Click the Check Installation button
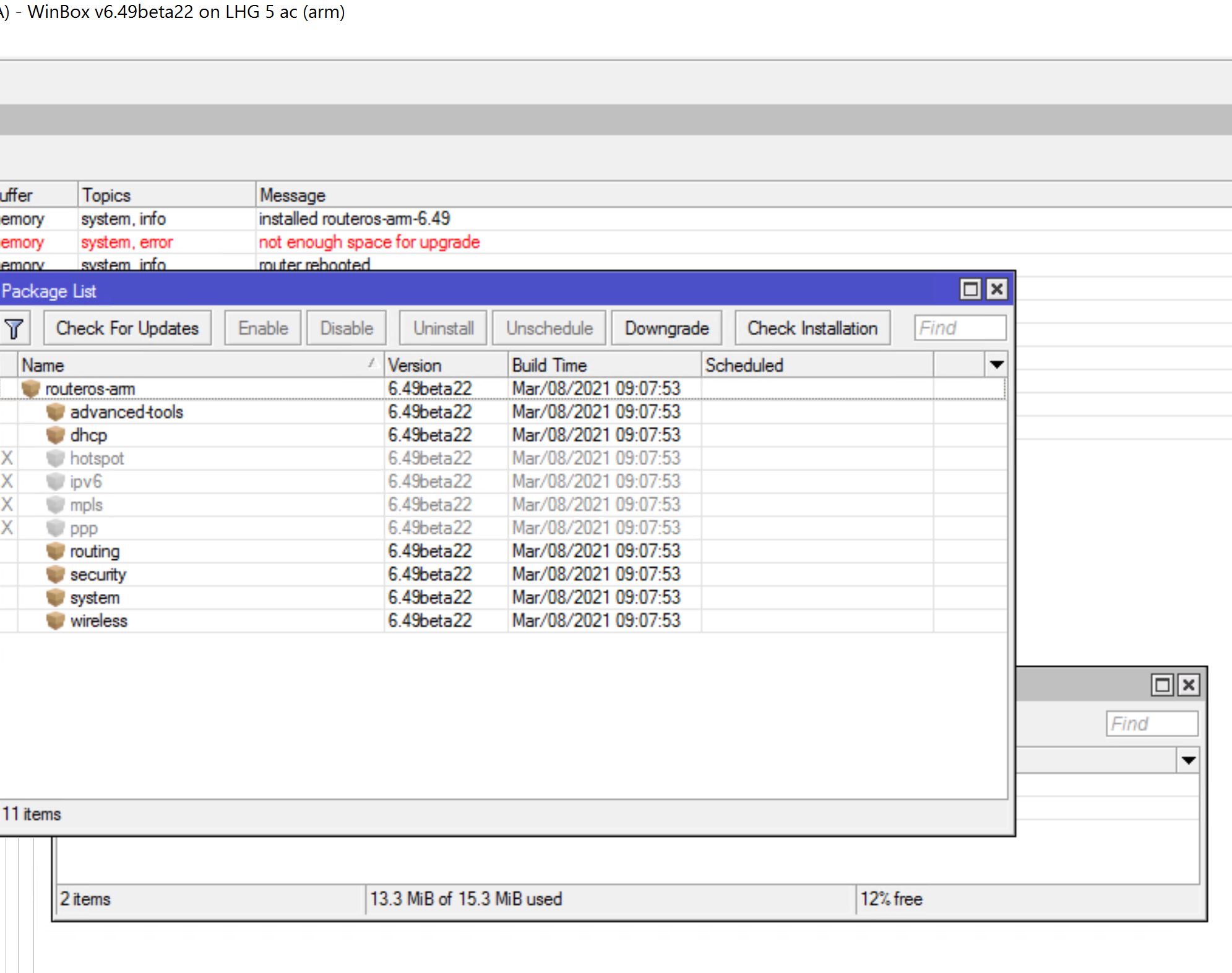Image resolution: width=1232 pixels, height=973 pixels. click(812, 328)
